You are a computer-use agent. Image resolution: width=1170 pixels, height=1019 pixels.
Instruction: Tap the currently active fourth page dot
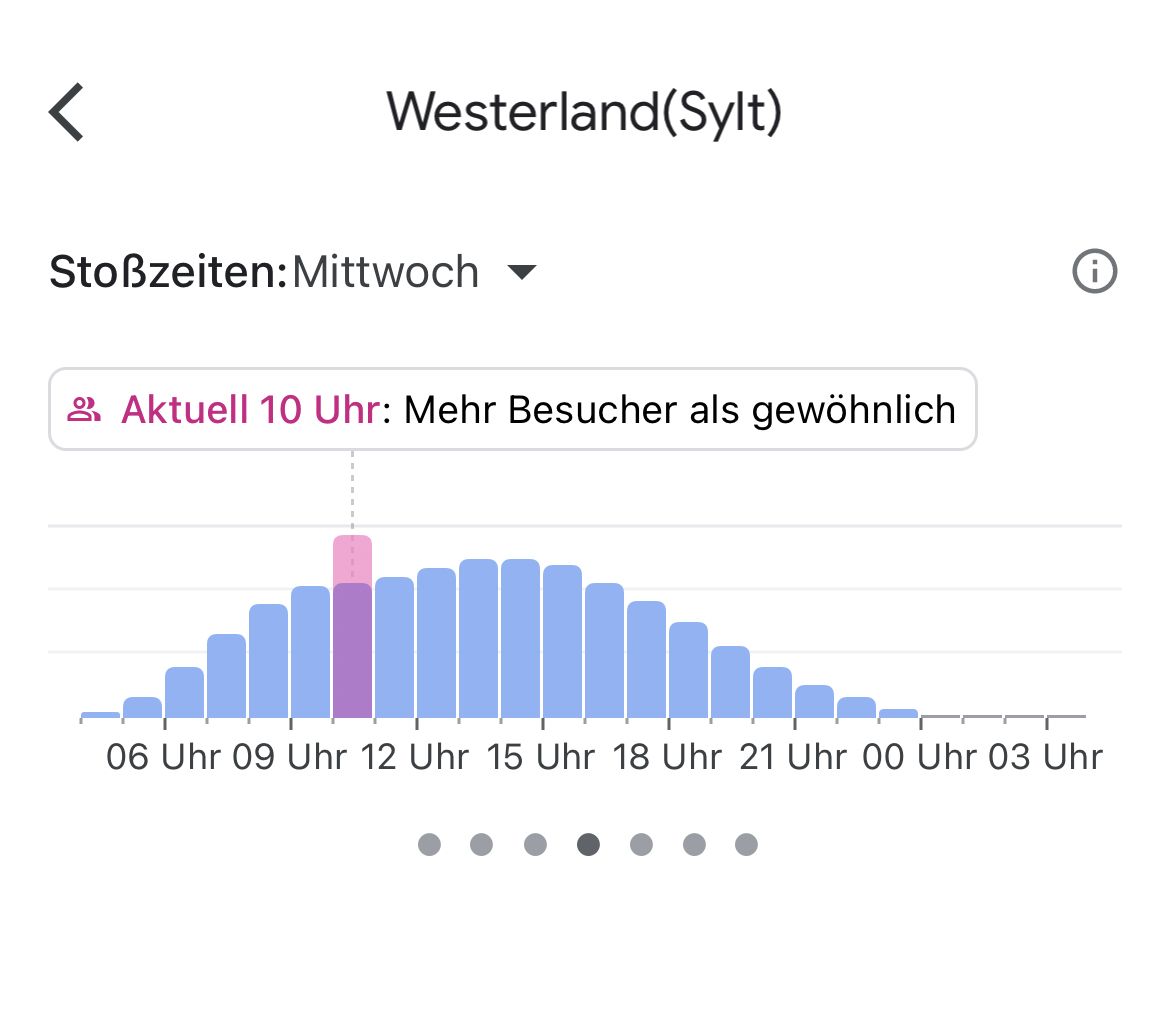click(588, 845)
